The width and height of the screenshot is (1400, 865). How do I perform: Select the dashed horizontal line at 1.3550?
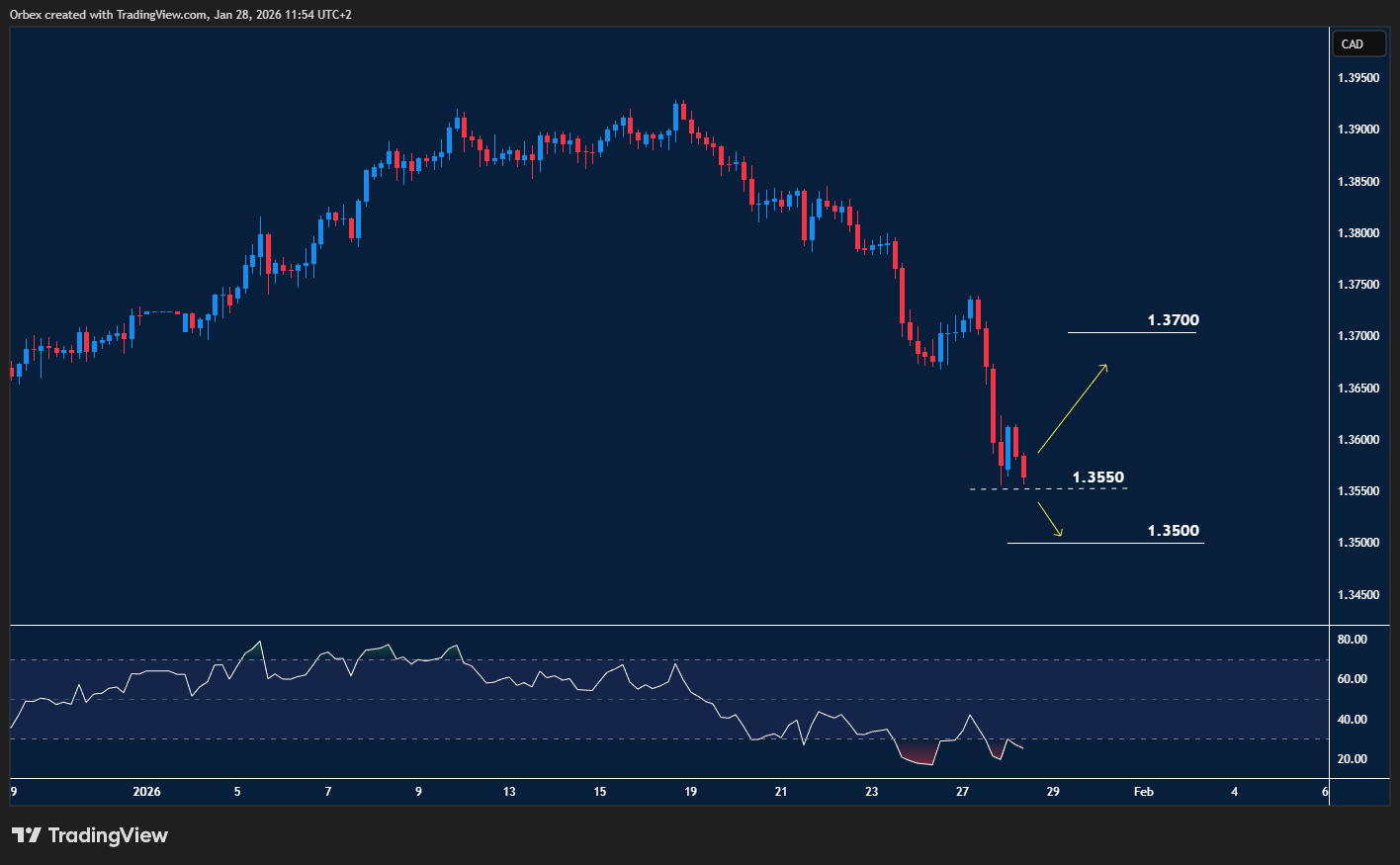coord(1048,489)
